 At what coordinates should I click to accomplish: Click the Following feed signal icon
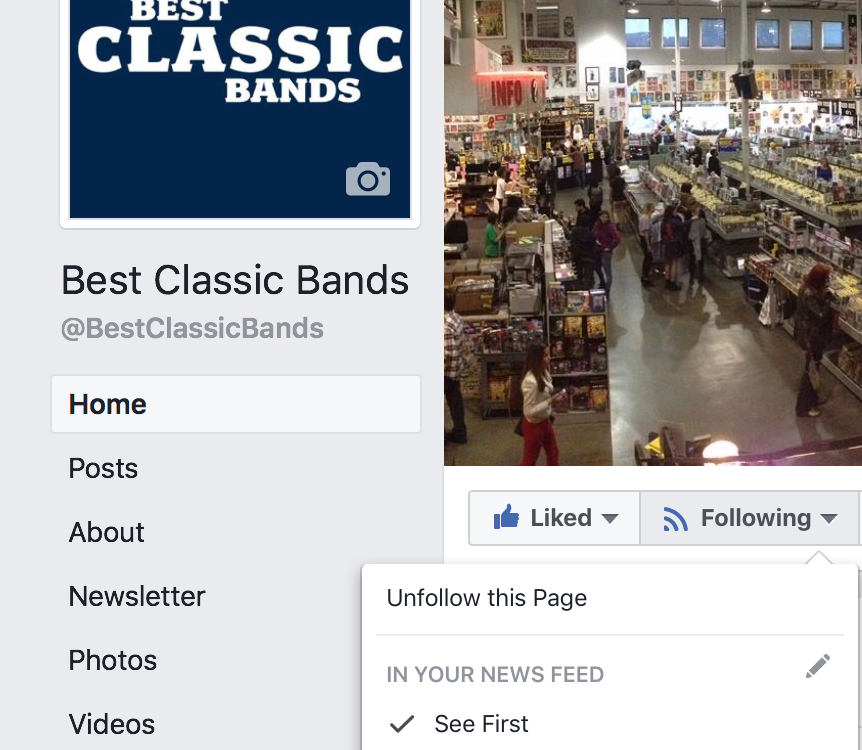pyautogui.click(x=676, y=519)
